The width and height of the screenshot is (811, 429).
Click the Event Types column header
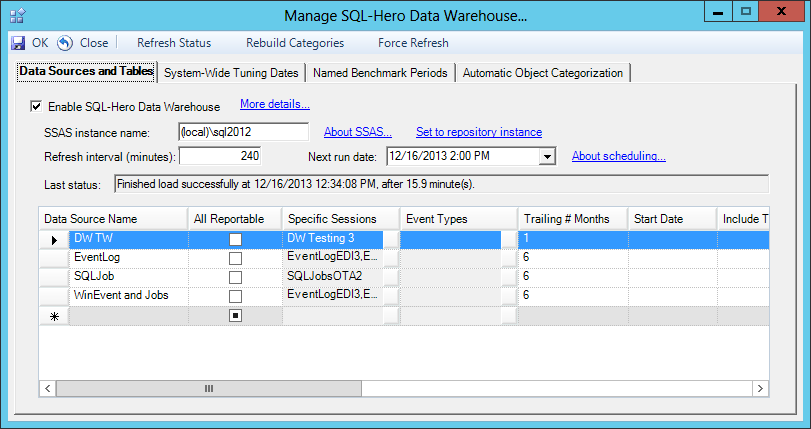[459, 219]
